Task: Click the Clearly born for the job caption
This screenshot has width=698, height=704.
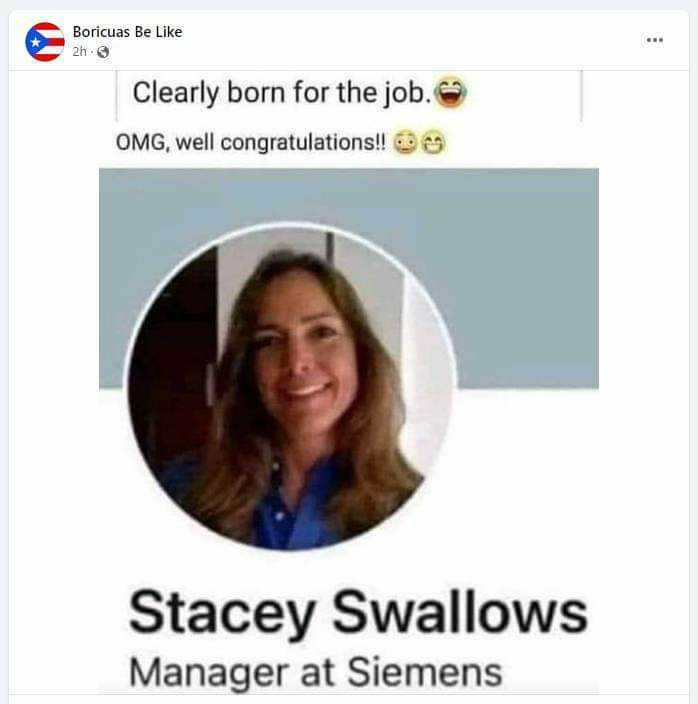Action: pos(281,92)
